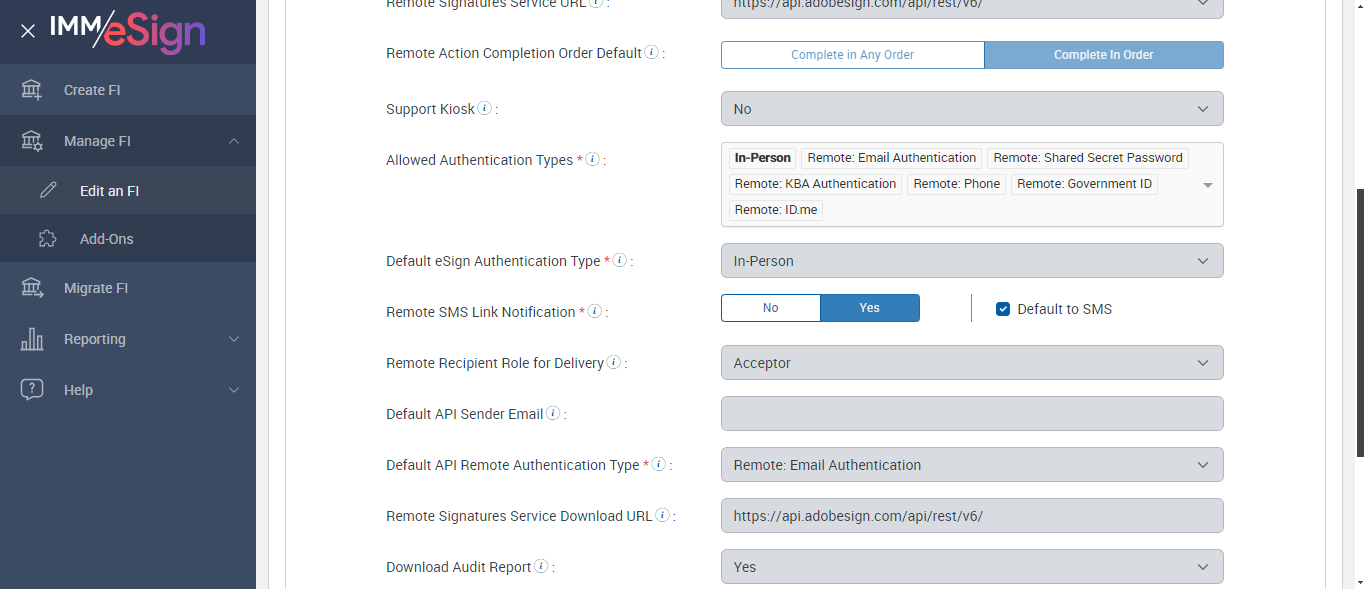
Task: Click info icon beside Support Kiosk
Action: point(485,108)
